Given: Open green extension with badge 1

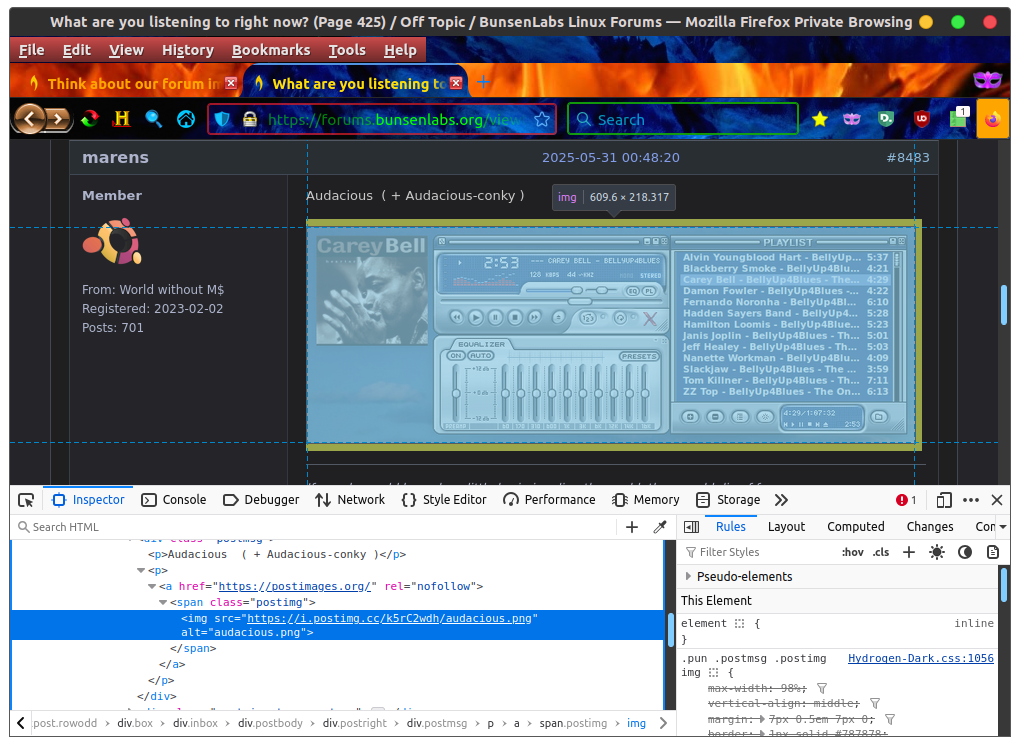Looking at the screenshot, I should pos(958,118).
